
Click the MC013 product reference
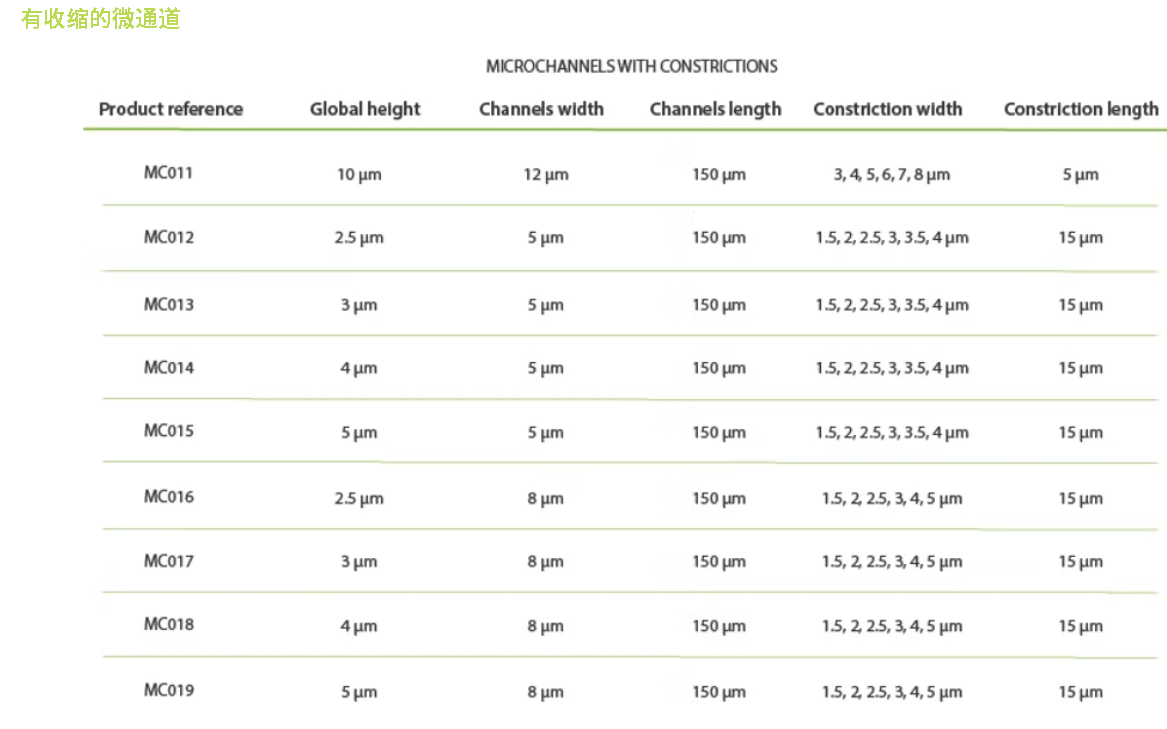point(168,304)
